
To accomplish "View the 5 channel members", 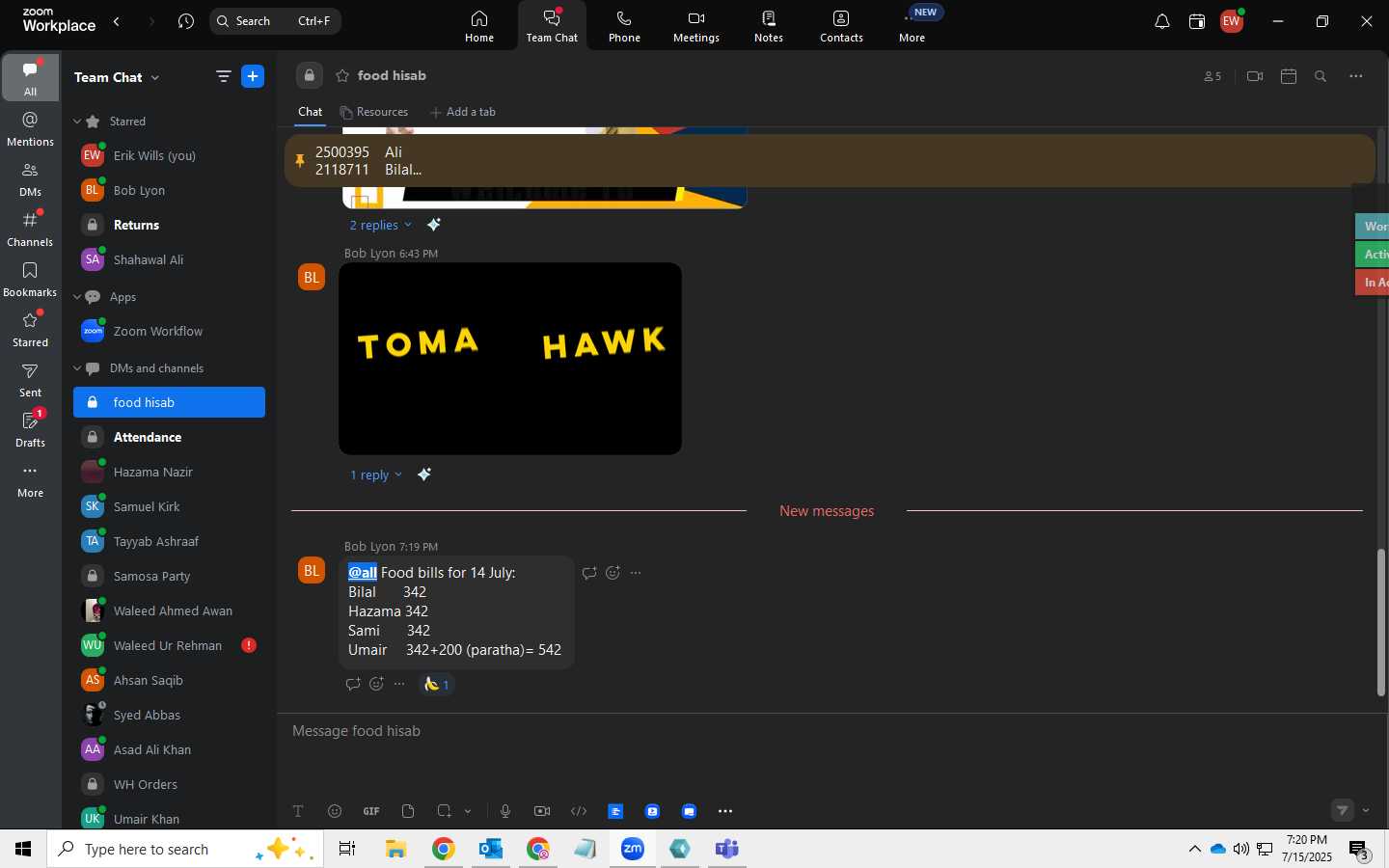I will tap(1212, 76).
